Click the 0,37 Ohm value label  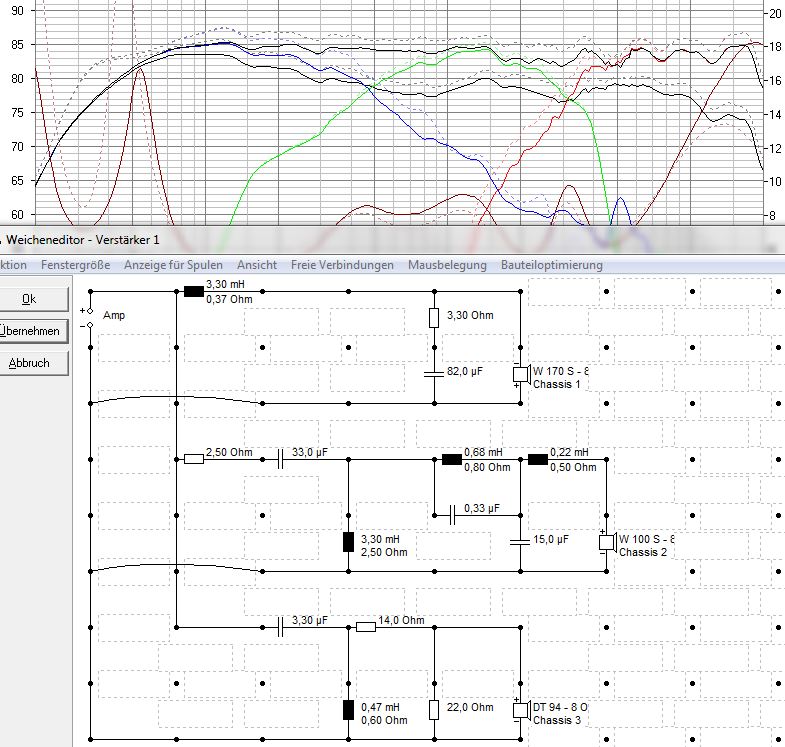point(229,299)
